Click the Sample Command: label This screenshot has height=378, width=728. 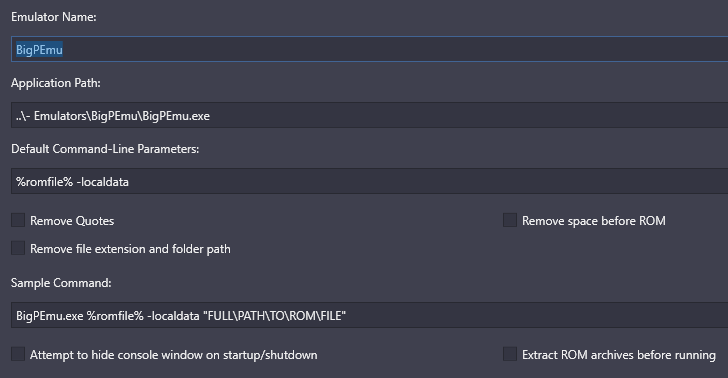click(x=61, y=282)
